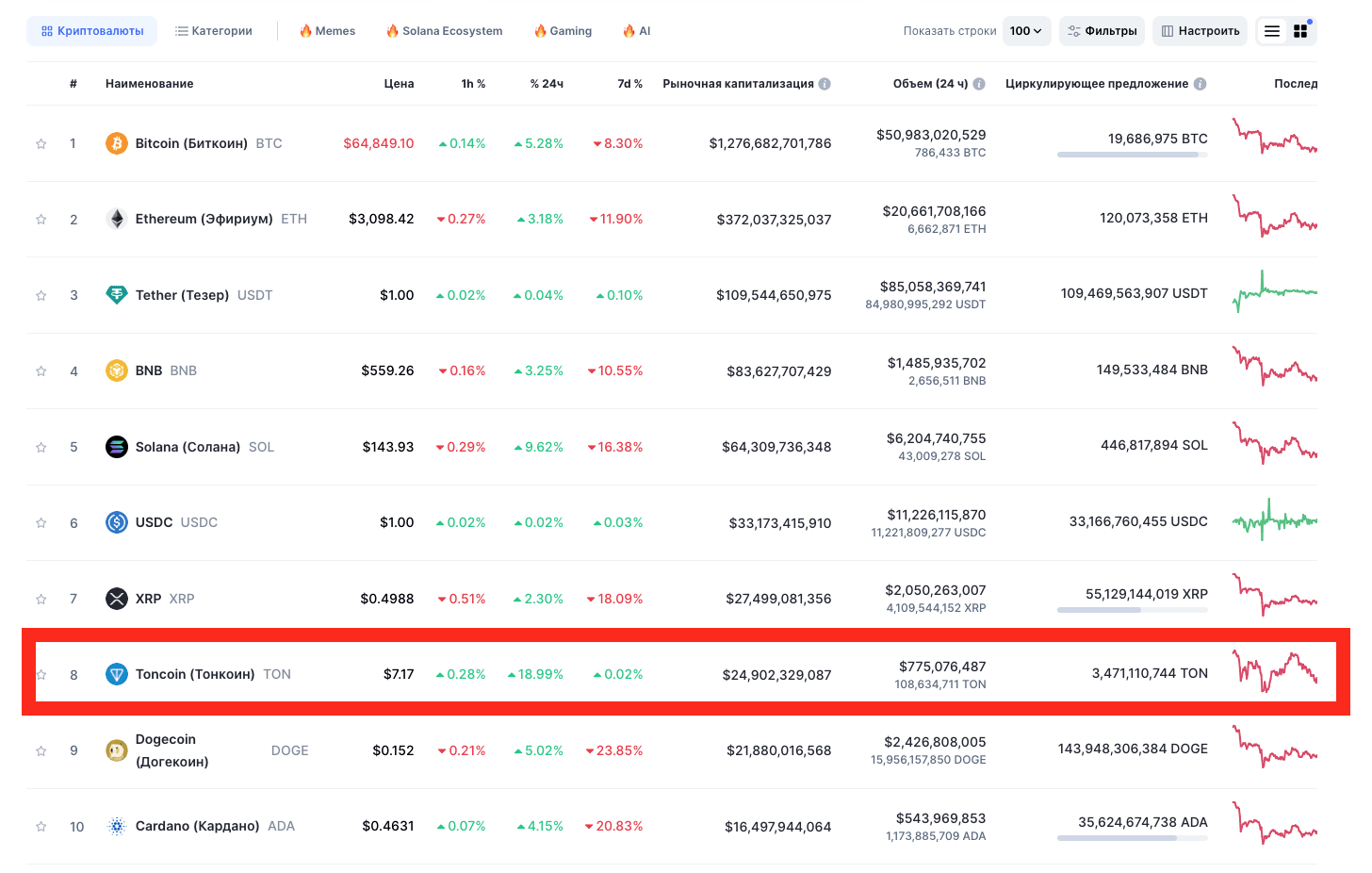Viewport: 1372px width, 873px height.
Task: Click Ethereum volume $20,661,708,166
Action: (x=934, y=211)
